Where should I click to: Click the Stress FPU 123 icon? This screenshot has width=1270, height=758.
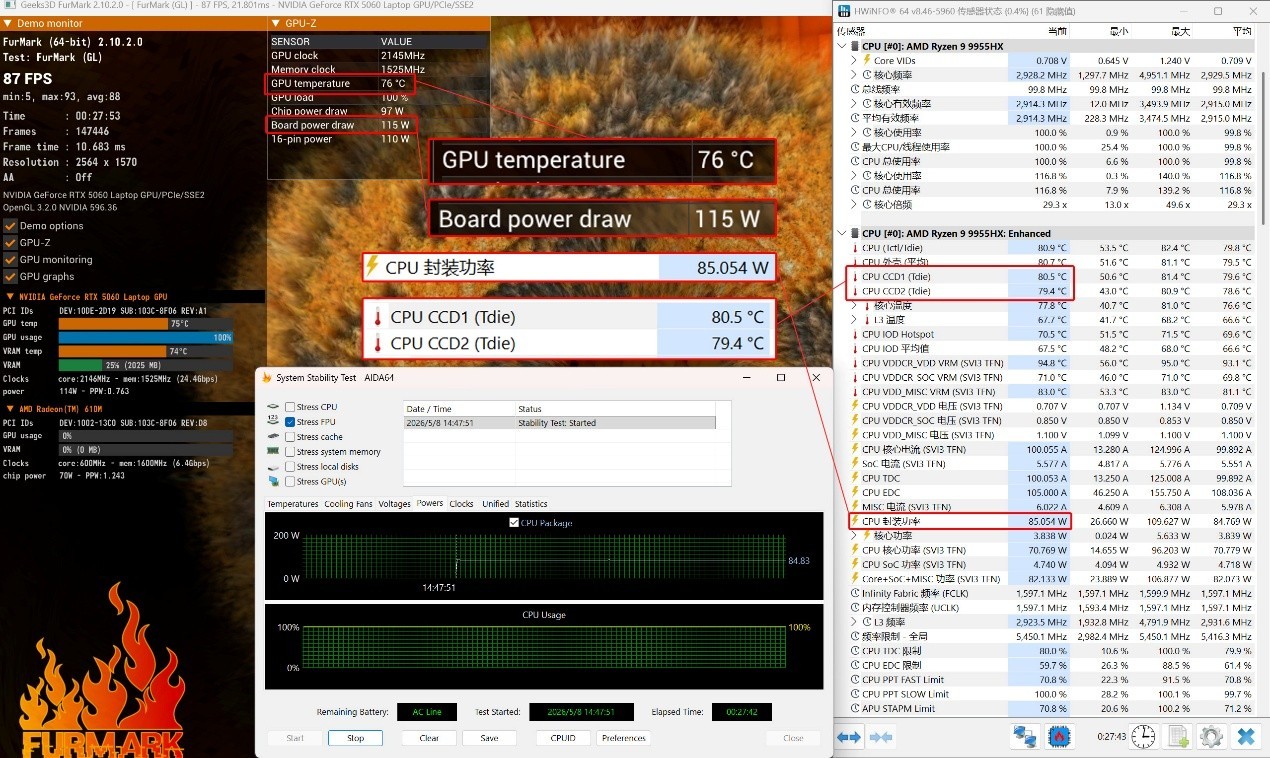coord(273,422)
